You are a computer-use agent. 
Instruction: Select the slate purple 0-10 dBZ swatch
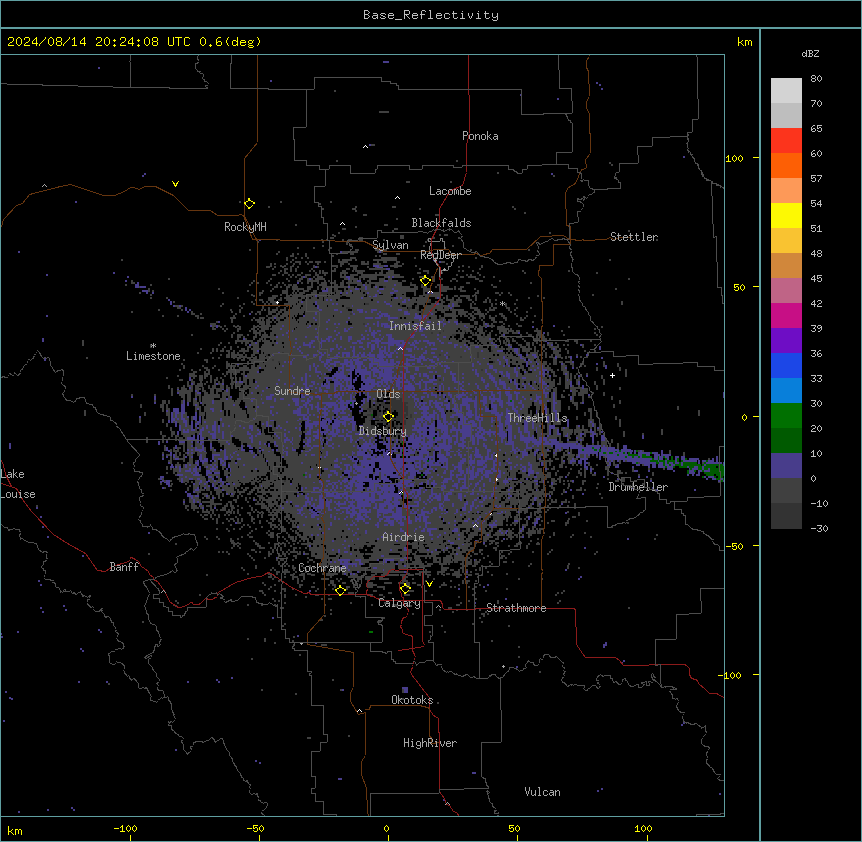(x=786, y=466)
